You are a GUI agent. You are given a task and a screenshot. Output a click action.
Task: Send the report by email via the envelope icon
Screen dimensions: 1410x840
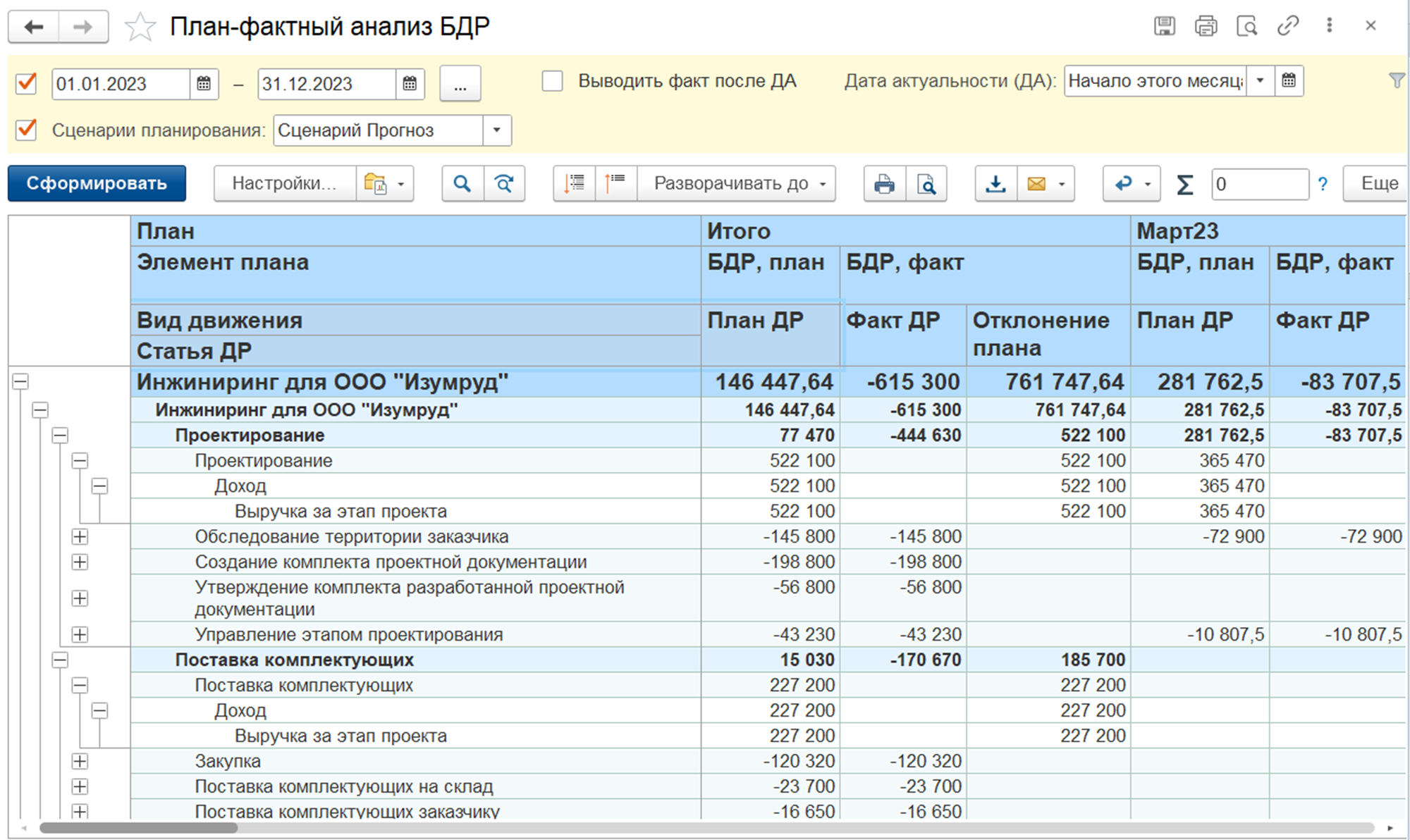click(1036, 184)
